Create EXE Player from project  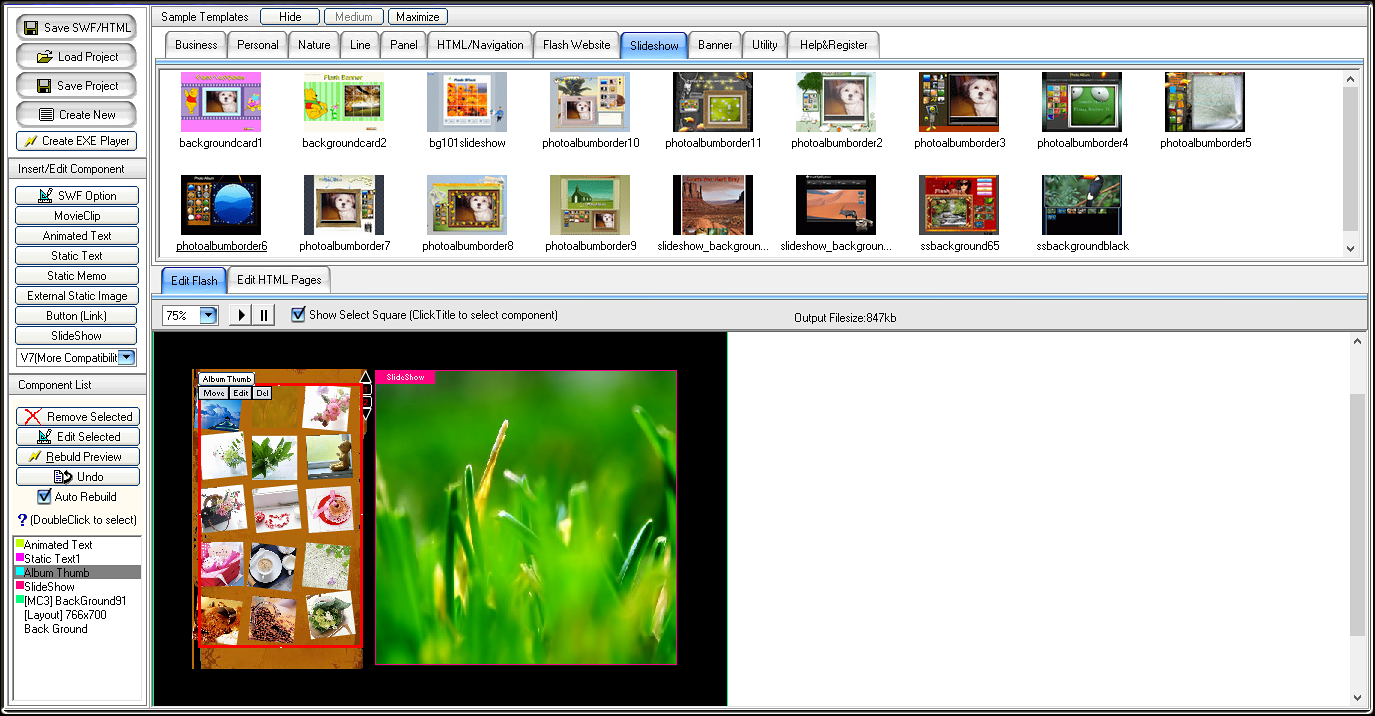click(x=76, y=141)
